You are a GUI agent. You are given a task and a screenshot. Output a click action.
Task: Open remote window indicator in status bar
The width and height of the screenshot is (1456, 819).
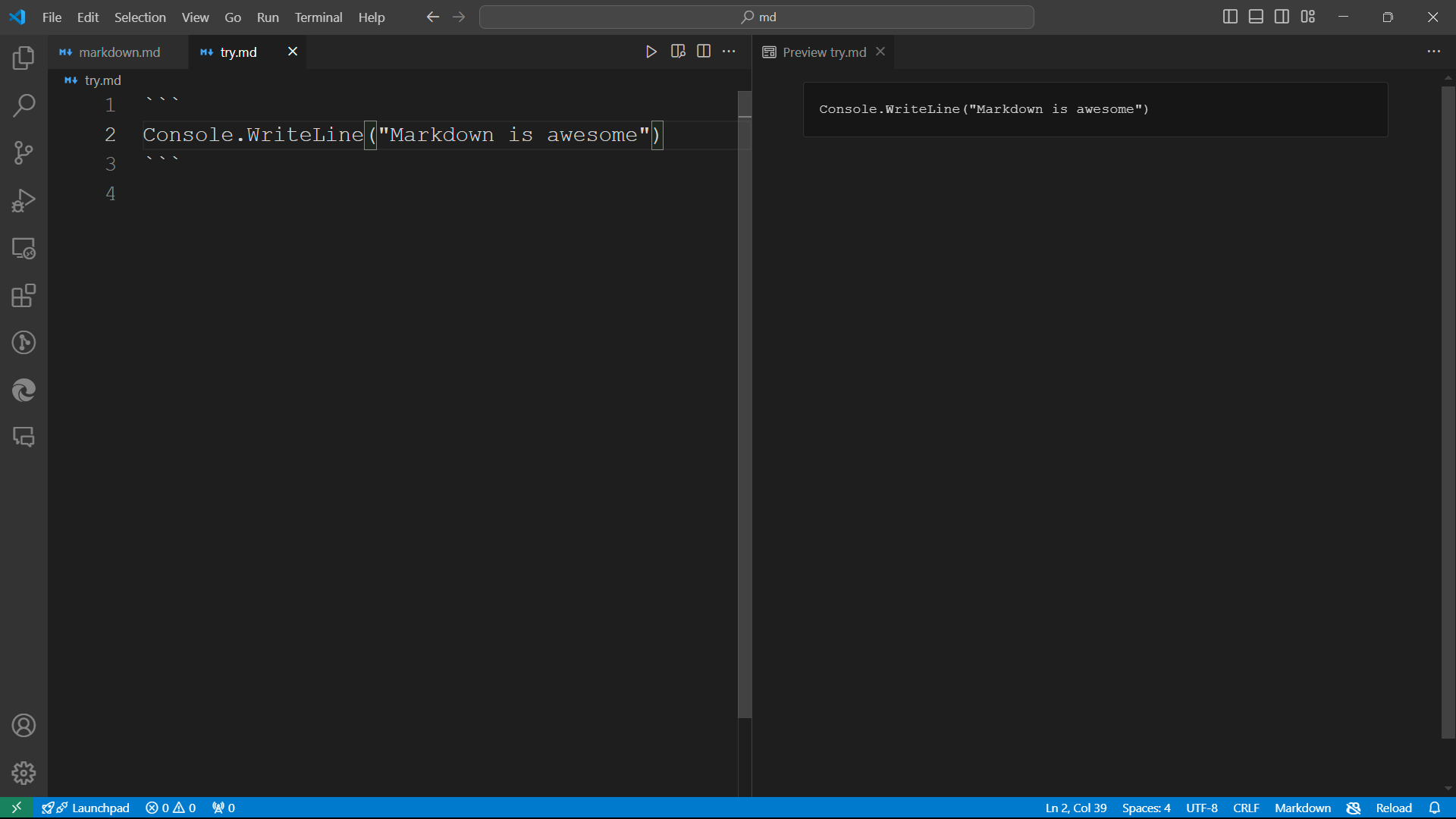tap(16, 808)
